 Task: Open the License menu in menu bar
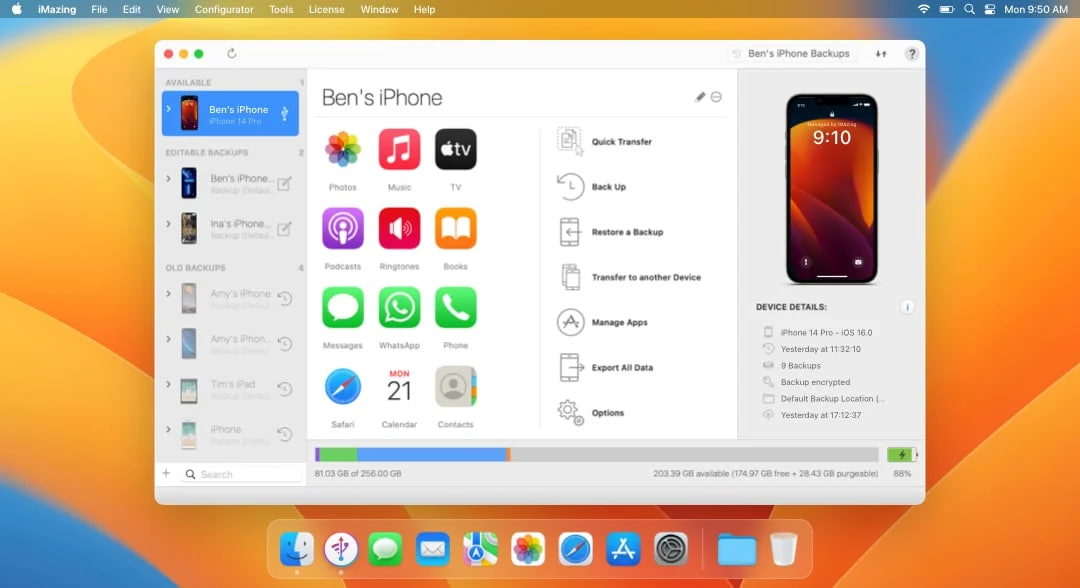coord(326,9)
